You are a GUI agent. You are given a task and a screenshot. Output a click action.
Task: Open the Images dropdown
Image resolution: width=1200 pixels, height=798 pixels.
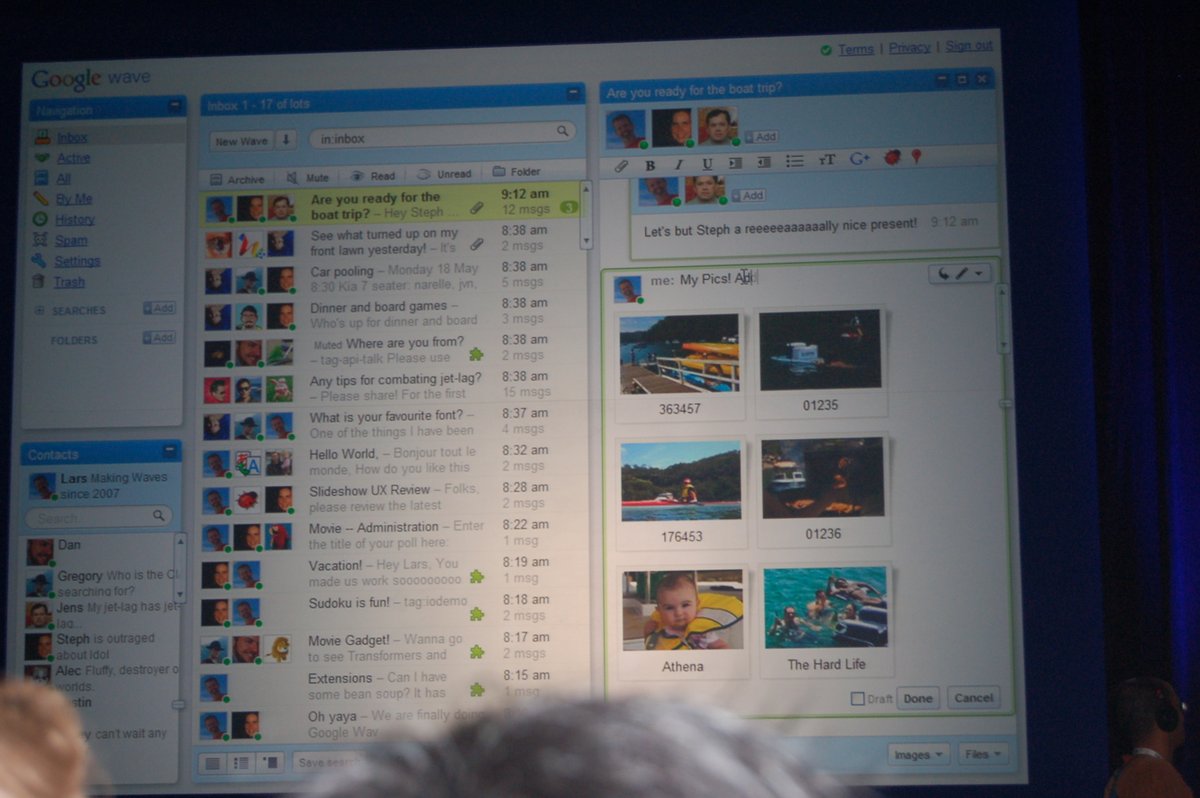(x=918, y=754)
